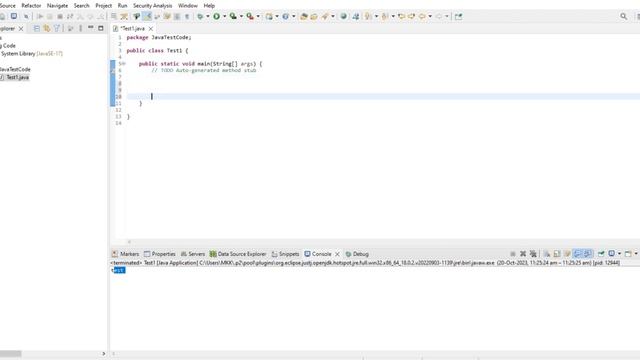Toggle Show Whitespace Characters toolbar button
This screenshot has width=640, height=360.
coord(187,16)
